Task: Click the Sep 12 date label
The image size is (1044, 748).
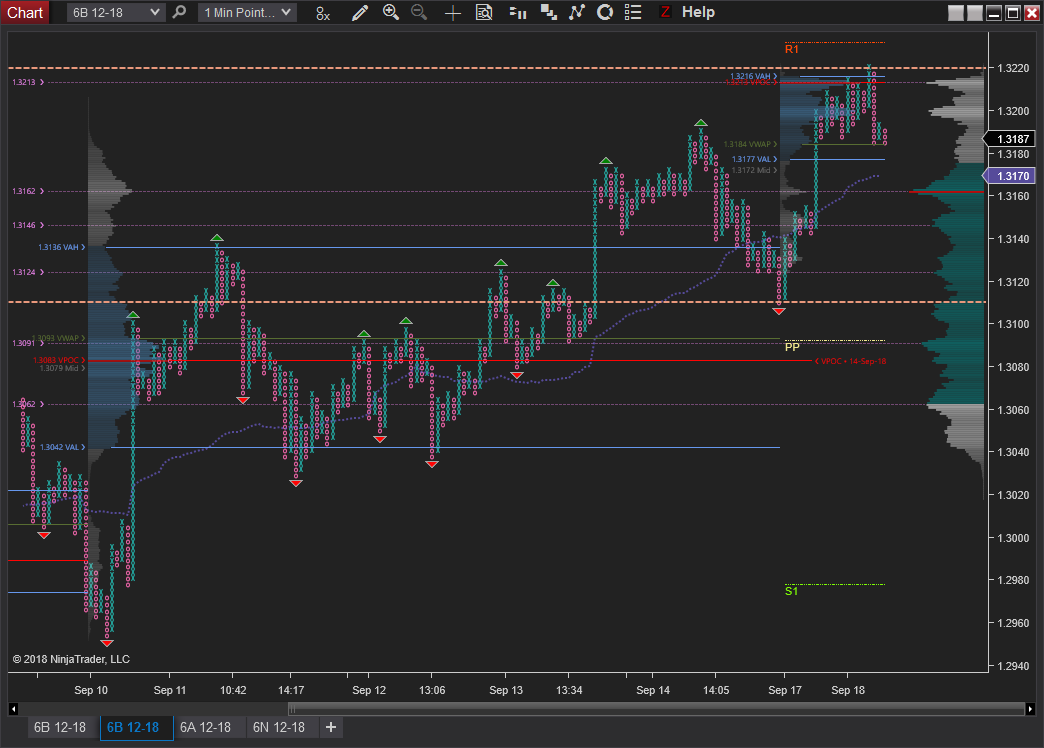Action: tap(369, 690)
